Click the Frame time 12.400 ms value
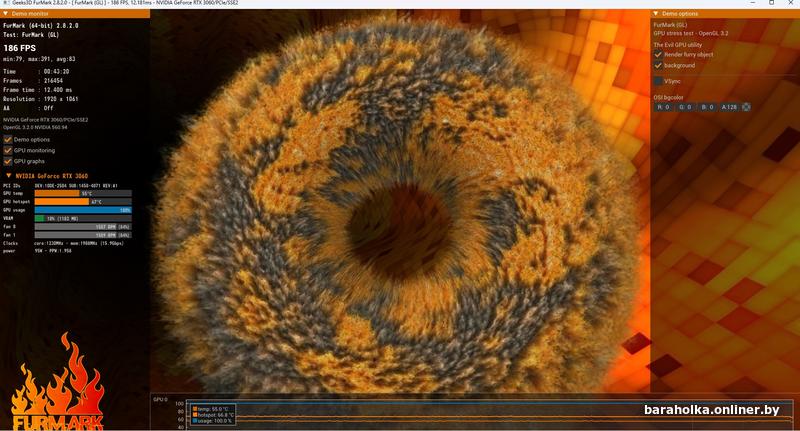800x431 pixels. click(58, 90)
